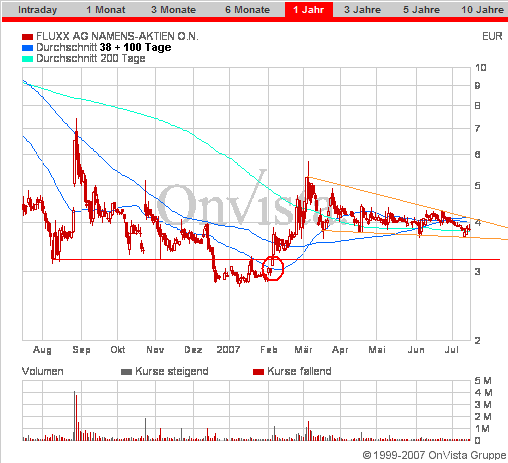The height and width of the screenshot is (463, 508).
Task: Click the Kurse fallend legend text
Action: pos(299,371)
